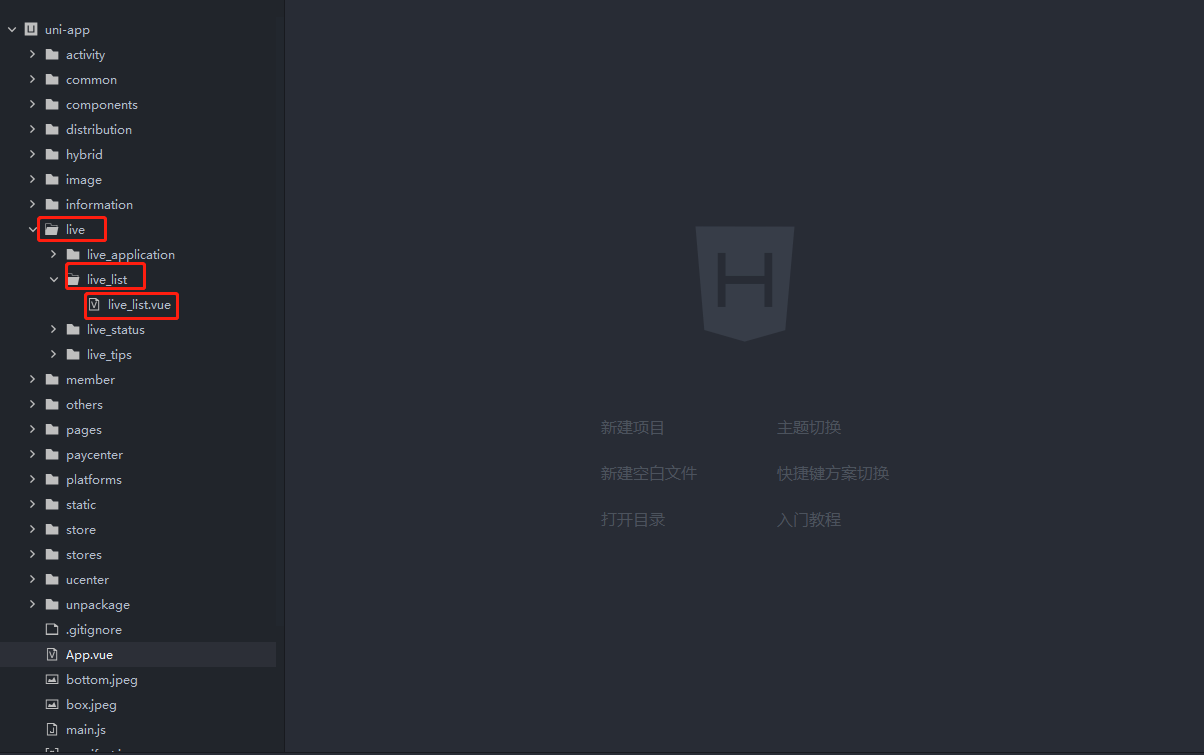Click the information folder icon
The image size is (1204, 755).
(x=52, y=205)
